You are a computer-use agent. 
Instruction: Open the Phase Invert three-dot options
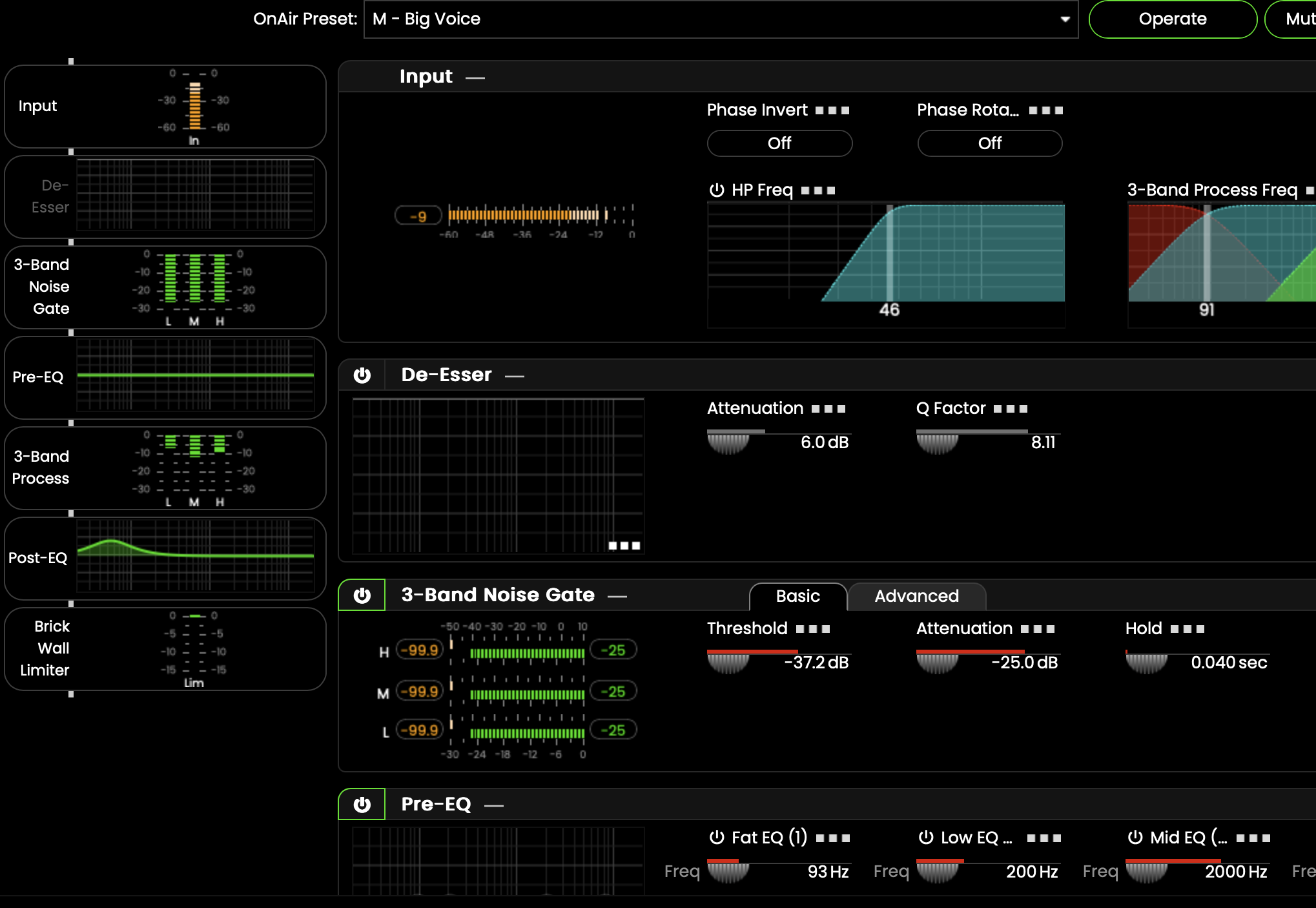[832, 110]
